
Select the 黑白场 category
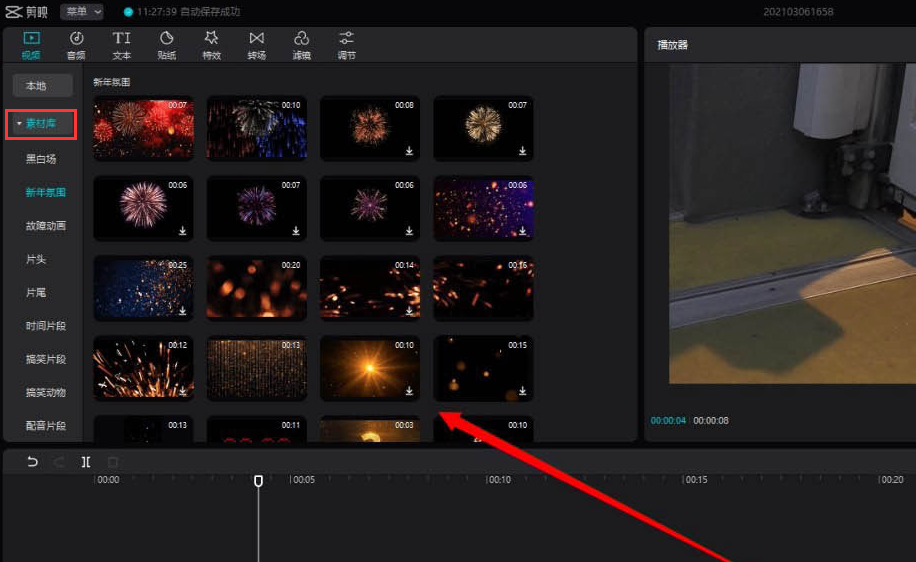pyautogui.click(x=41, y=159)
